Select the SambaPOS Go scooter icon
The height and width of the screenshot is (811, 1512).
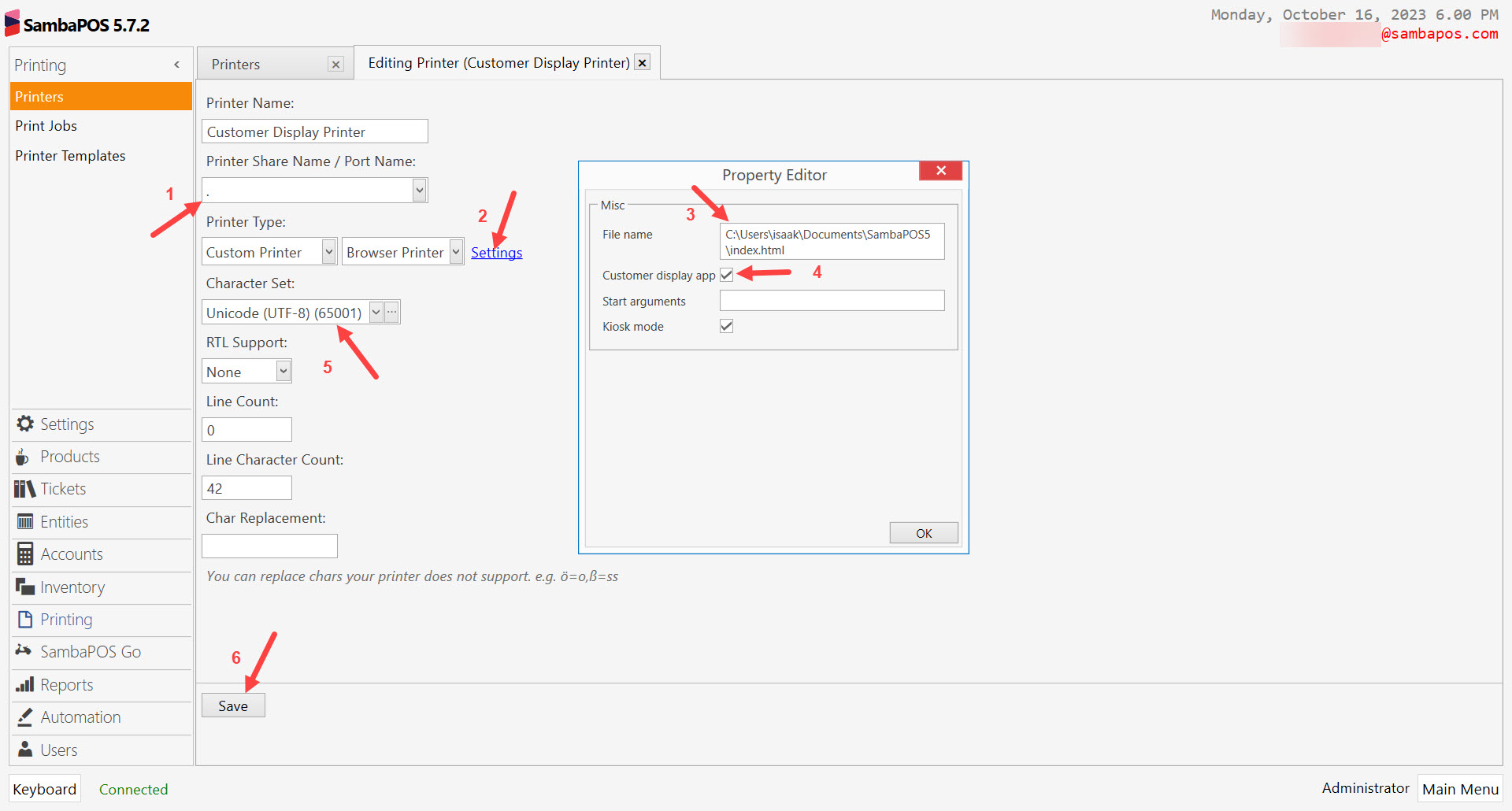click(x=24, y=652)
